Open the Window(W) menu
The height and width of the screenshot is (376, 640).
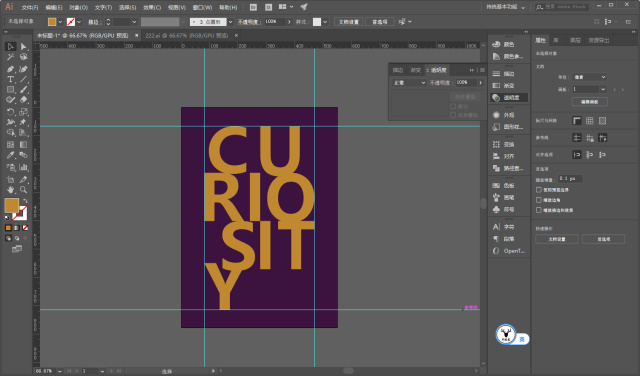(x=202, y=7)
